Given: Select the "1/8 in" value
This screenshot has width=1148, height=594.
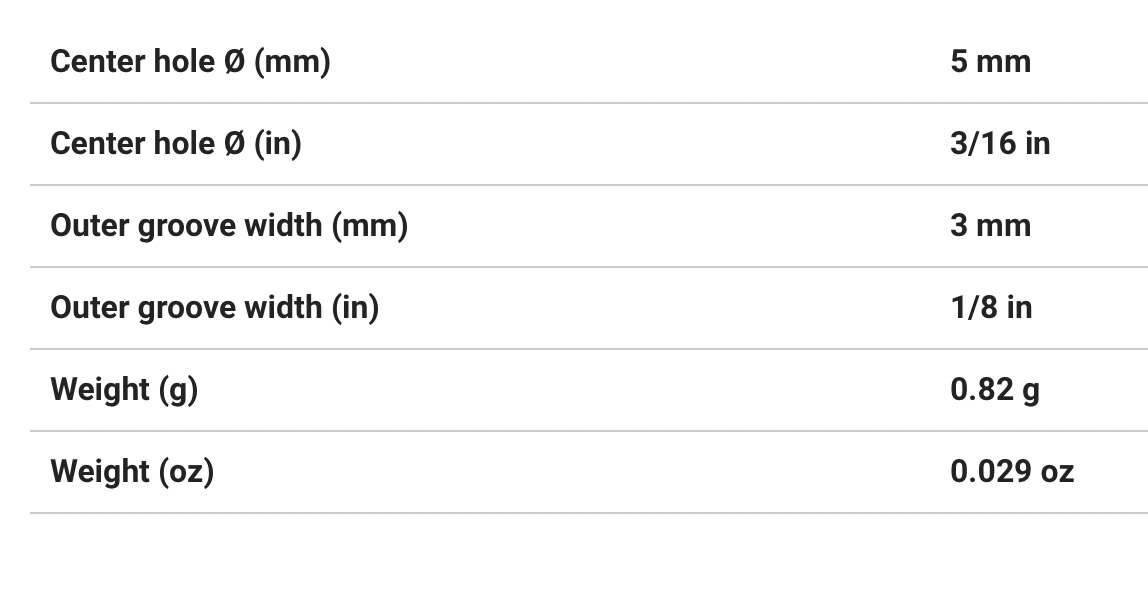Looking at the screenshot, I should pyautogui.click(x=991, y=308).
